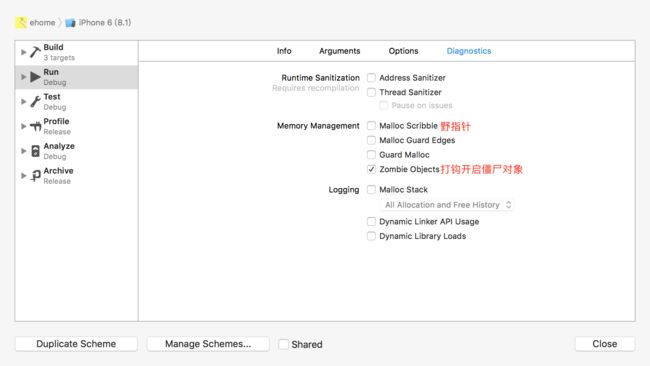Expand the Build disclosure triangle
The height and width of the screenshot is (366, 650).
tap(24, 52)
